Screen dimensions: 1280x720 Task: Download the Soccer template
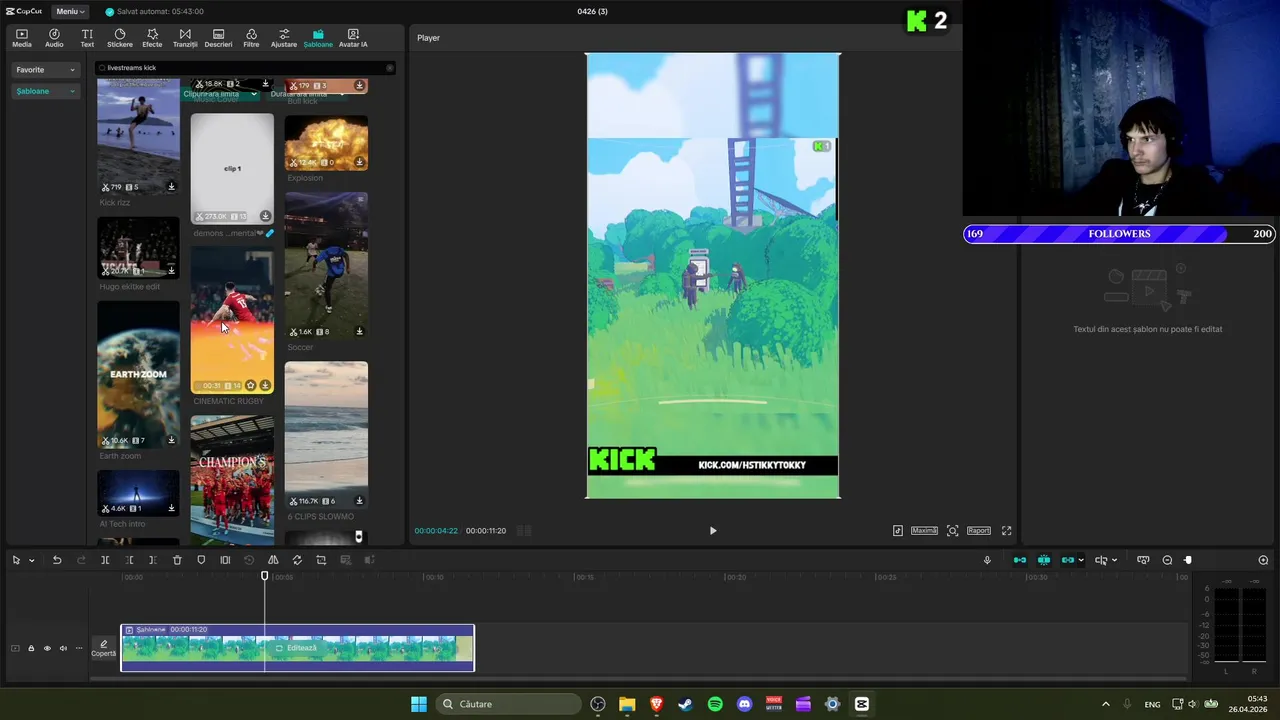pyautogui.click(x=359, y=332)
